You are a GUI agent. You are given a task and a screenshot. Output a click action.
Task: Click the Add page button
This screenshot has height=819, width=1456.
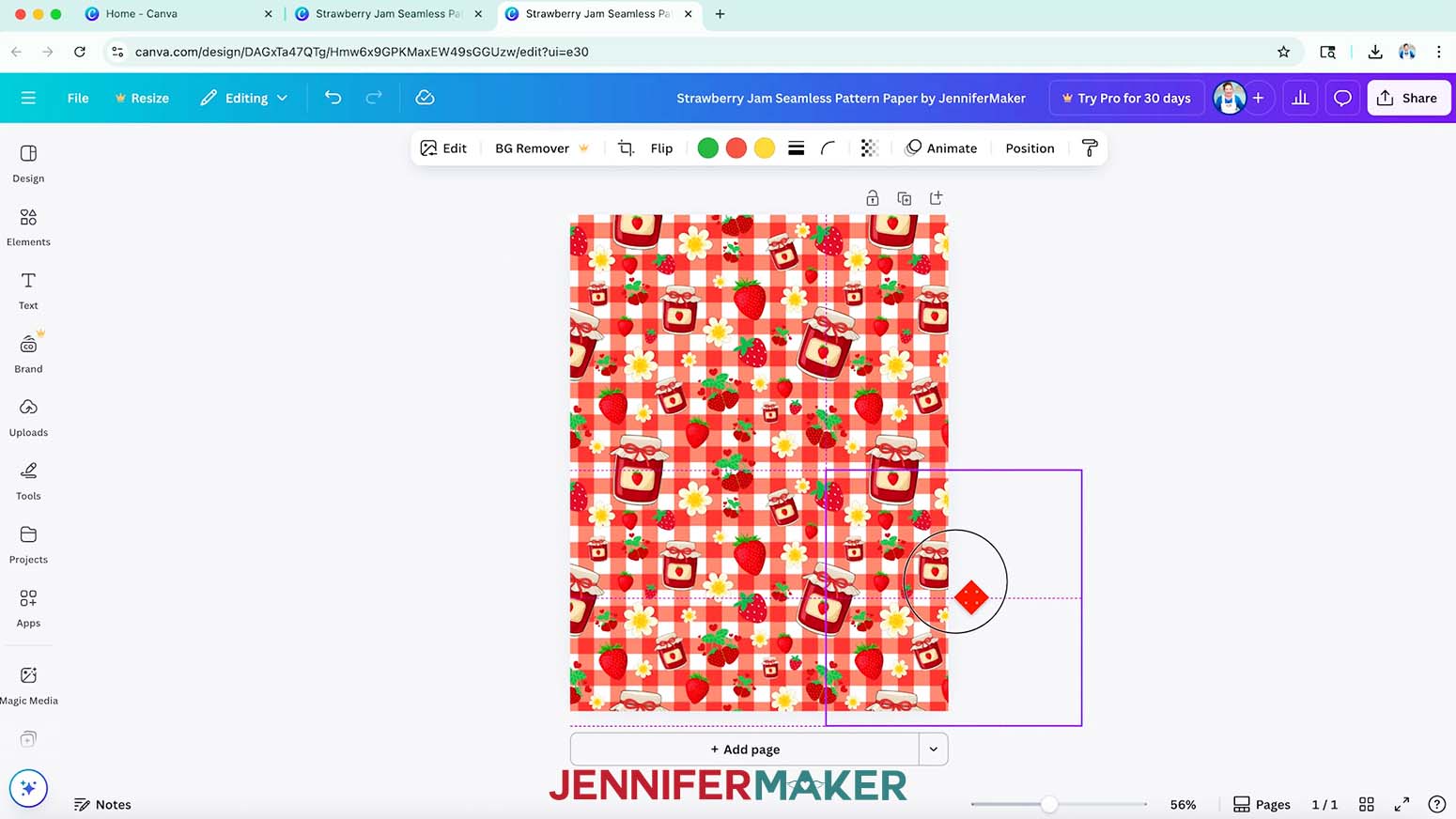(745, 749)
